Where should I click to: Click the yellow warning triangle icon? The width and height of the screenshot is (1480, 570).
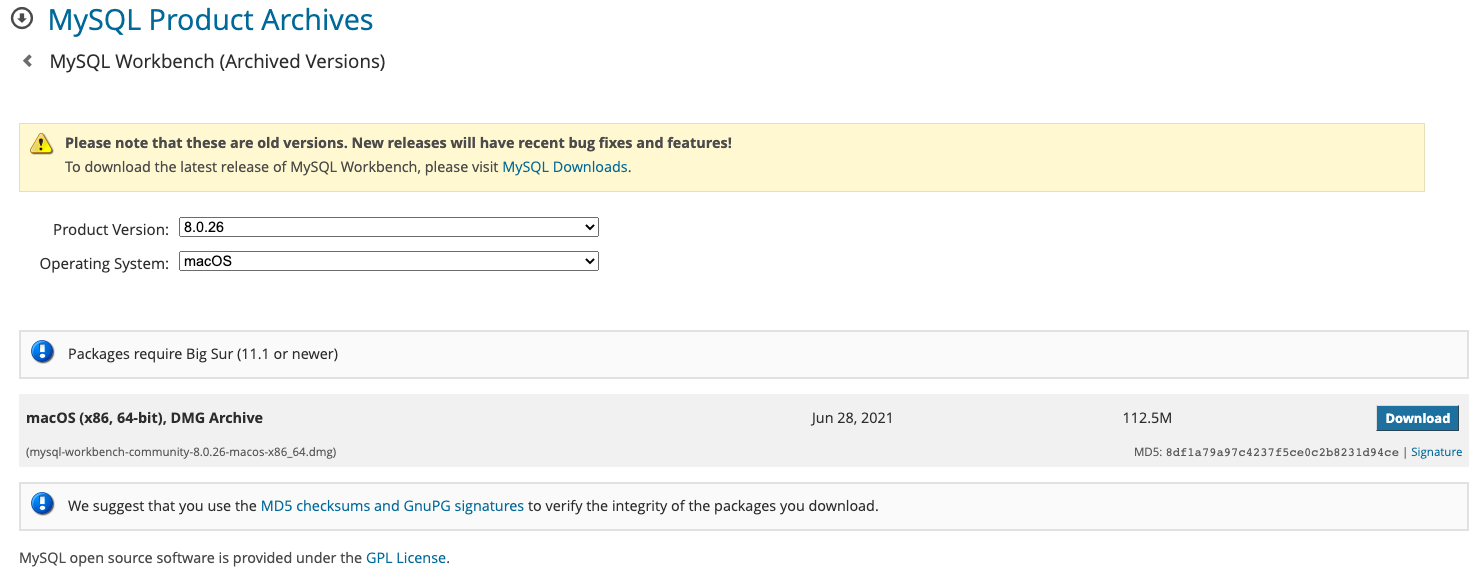tap(41, 143)
